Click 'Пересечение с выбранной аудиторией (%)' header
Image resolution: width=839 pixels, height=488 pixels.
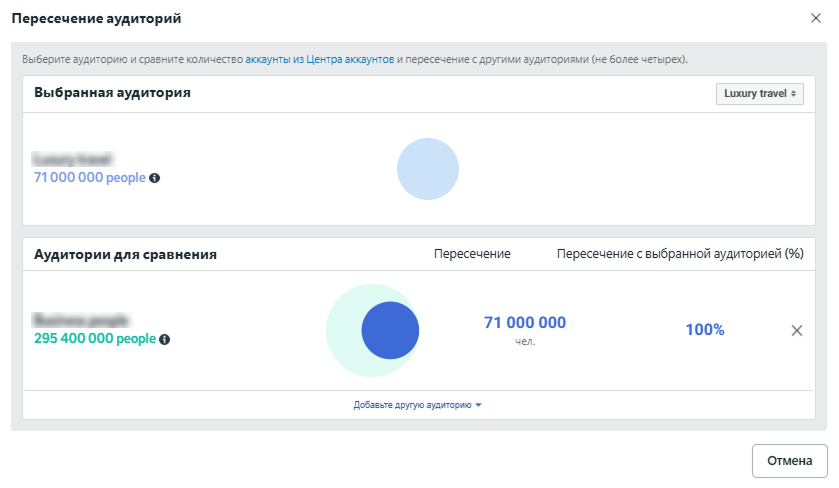(680, 254)
